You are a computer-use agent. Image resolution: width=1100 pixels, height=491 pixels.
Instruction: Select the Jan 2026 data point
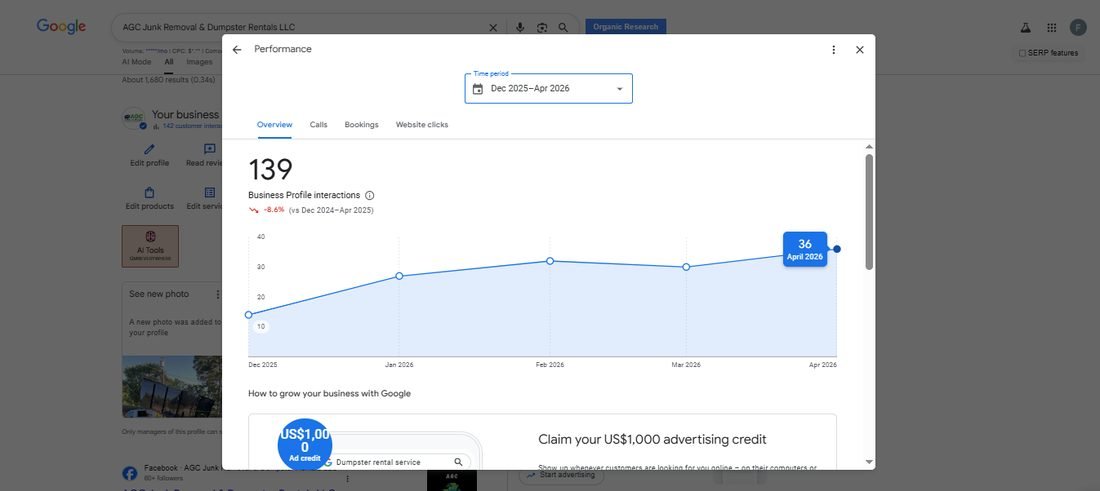pos(399,276)
